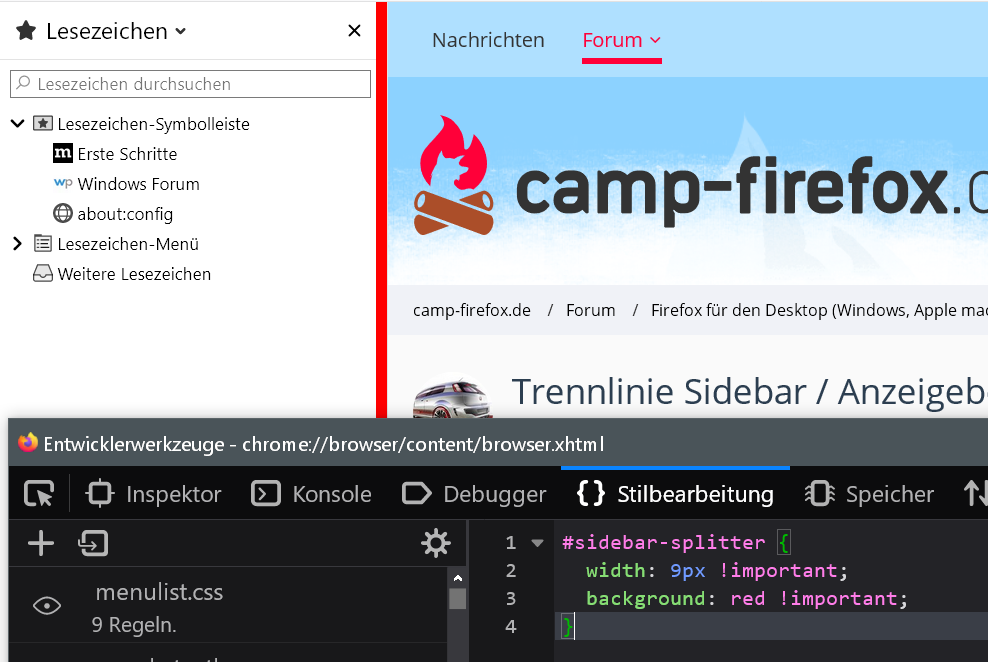Screen dimensions: 988x662
Task: Click the network arrows icon in devtools
Action: click(x=974, y=494)
